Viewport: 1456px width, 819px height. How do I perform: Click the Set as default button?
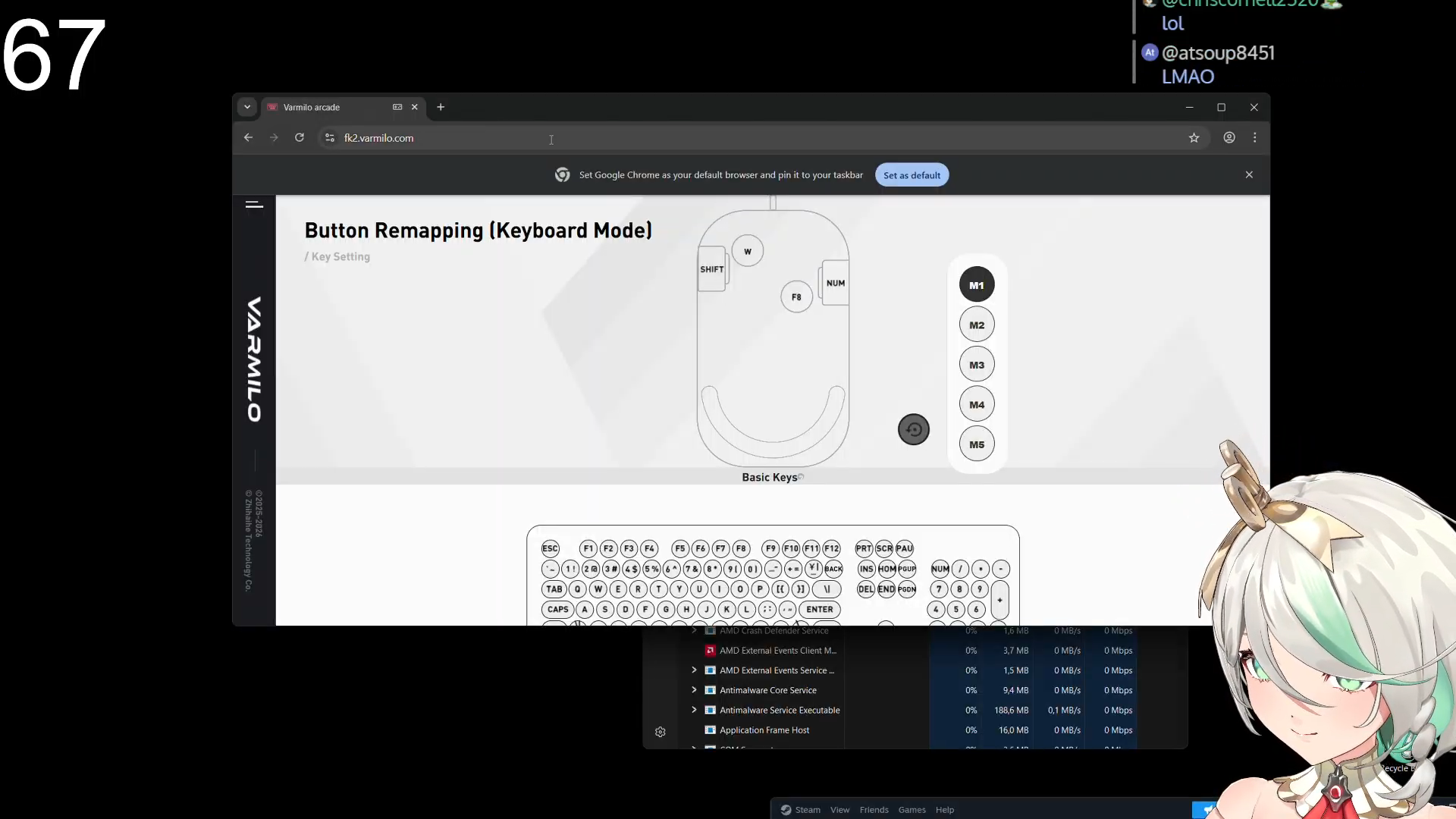tap(912, 175)
